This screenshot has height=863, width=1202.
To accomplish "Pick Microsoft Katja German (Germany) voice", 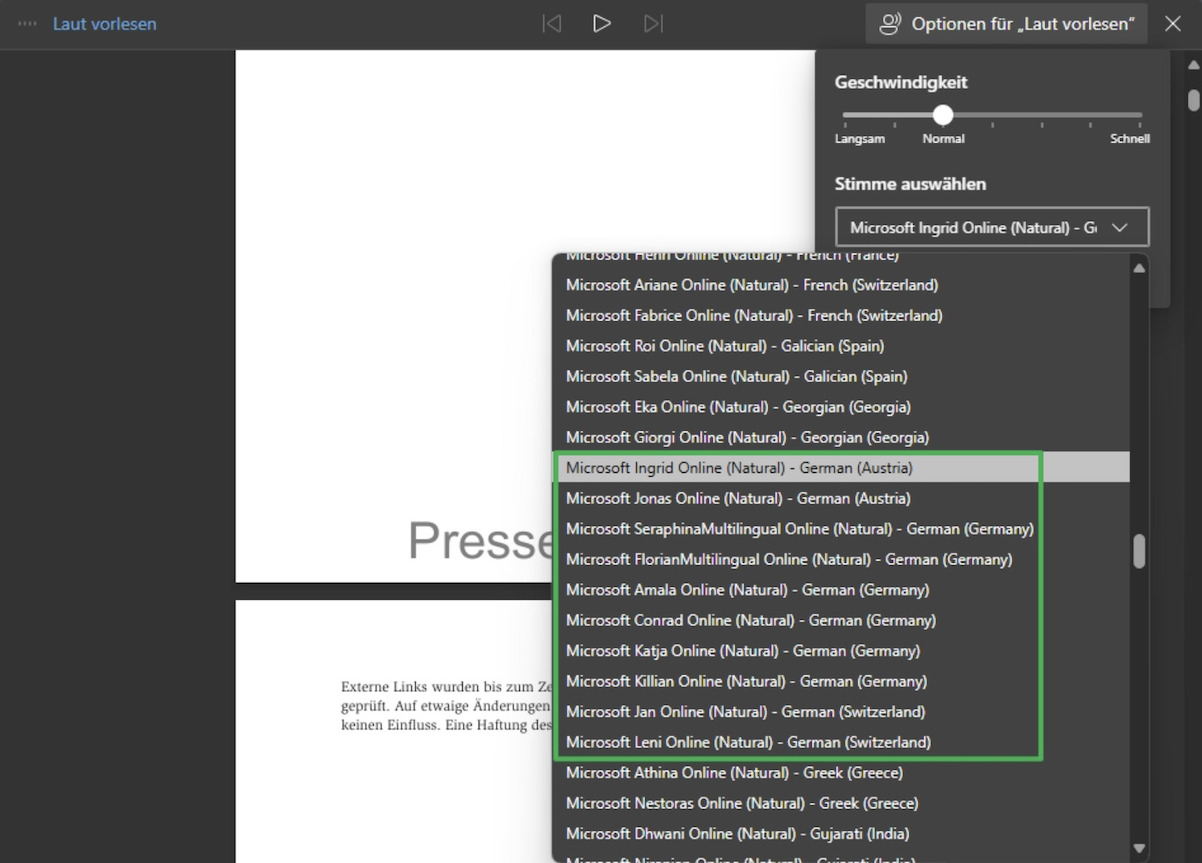I will point(841,651).
